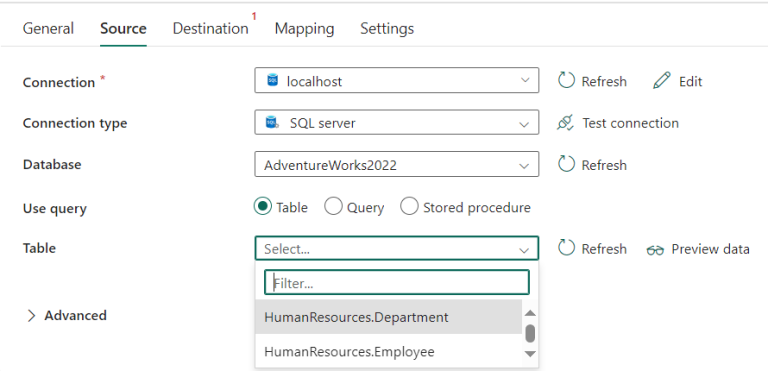Collapse the Table Select dropdown
The height and width of the screenshot is (371, 768).
397,248
